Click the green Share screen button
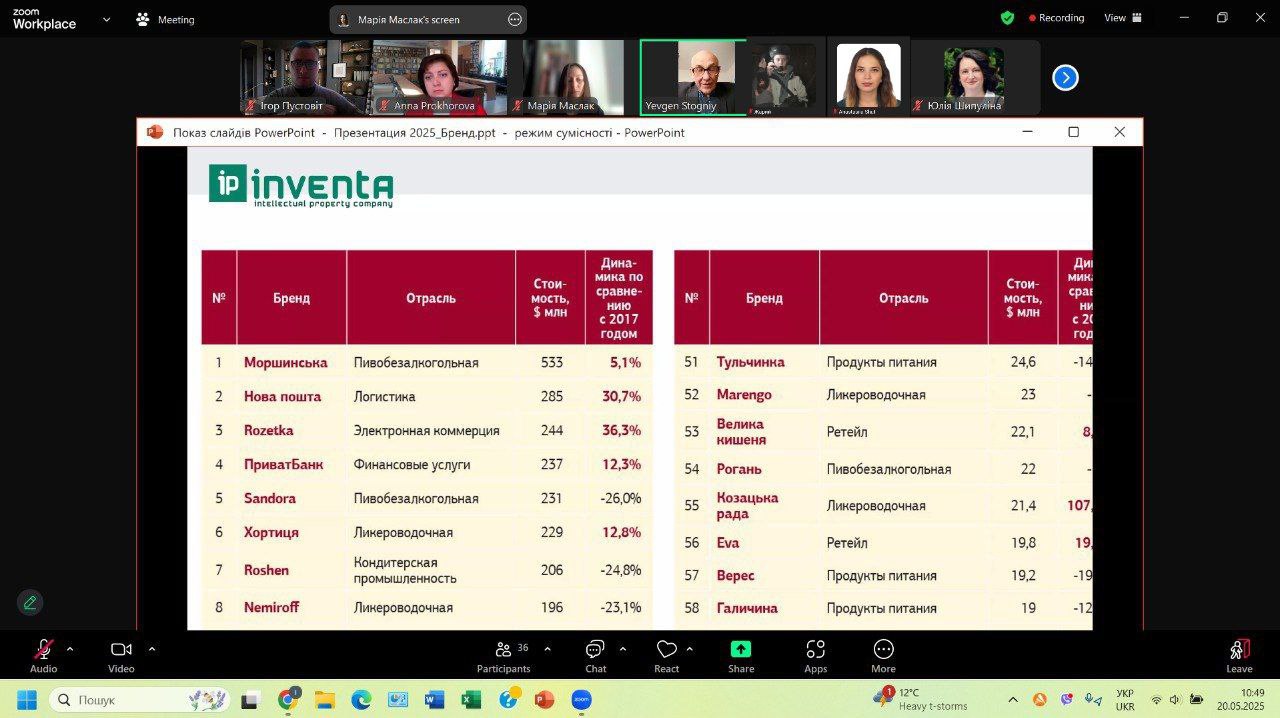1280x718 pixels. [x=741, y=656]
